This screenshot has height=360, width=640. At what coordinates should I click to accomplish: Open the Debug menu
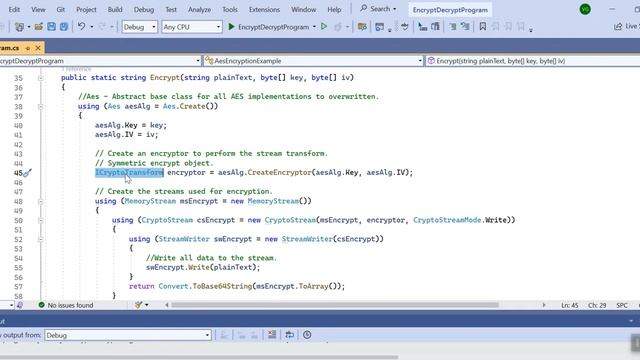tap(144, 9)
